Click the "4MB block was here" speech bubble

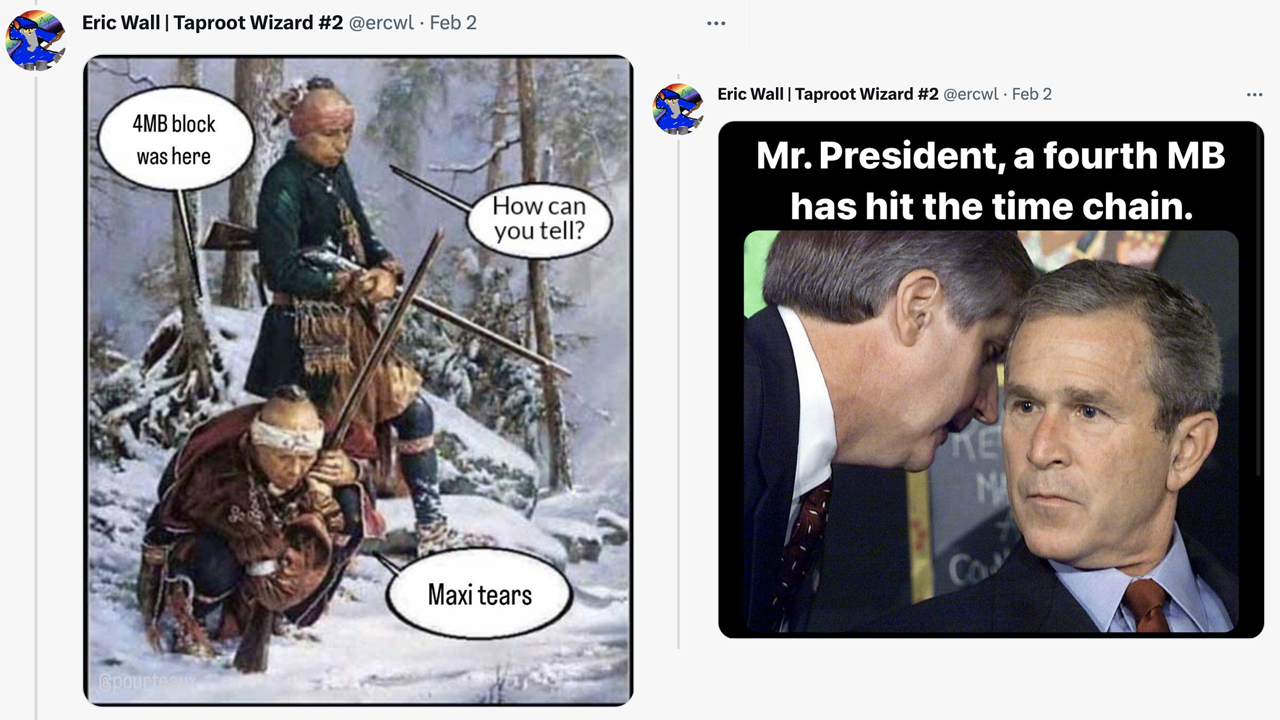pos(173,139)
